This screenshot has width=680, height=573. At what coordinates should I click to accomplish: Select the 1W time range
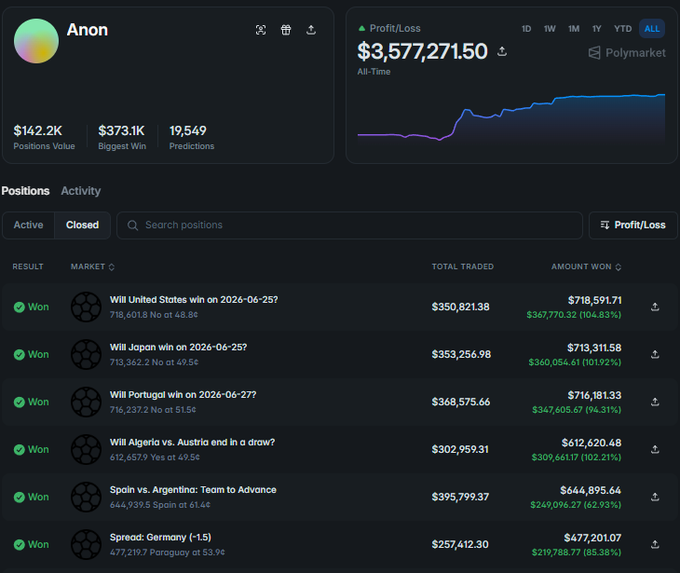[x=549, y=29]
